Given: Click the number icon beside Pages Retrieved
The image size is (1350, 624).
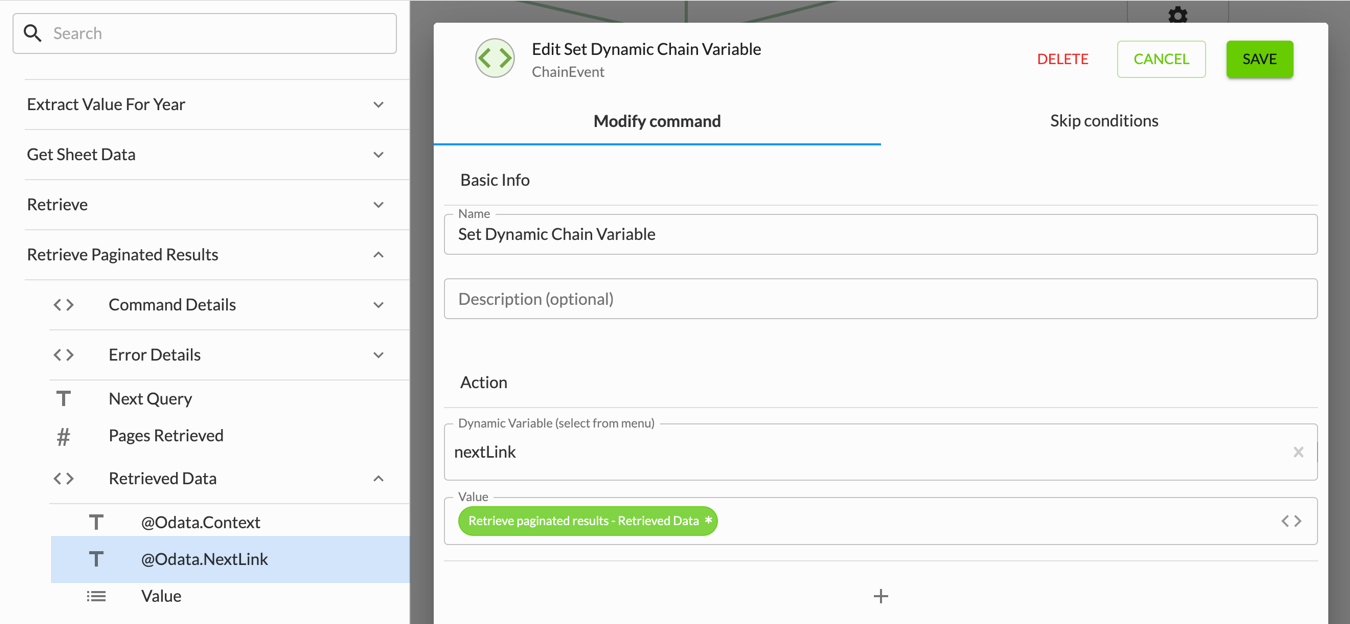Looking at the screenshot, I should pos(64,436).
